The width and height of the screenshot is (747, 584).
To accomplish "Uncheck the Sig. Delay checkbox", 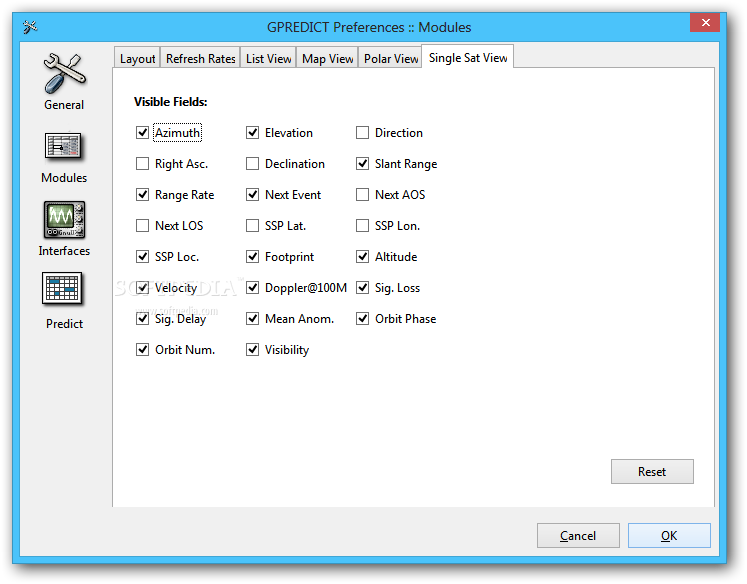I will coord(142,318).
